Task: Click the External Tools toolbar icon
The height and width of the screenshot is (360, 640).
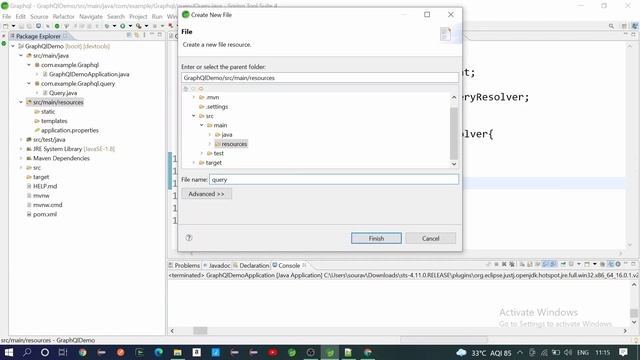Action: (x=139, y=26)
